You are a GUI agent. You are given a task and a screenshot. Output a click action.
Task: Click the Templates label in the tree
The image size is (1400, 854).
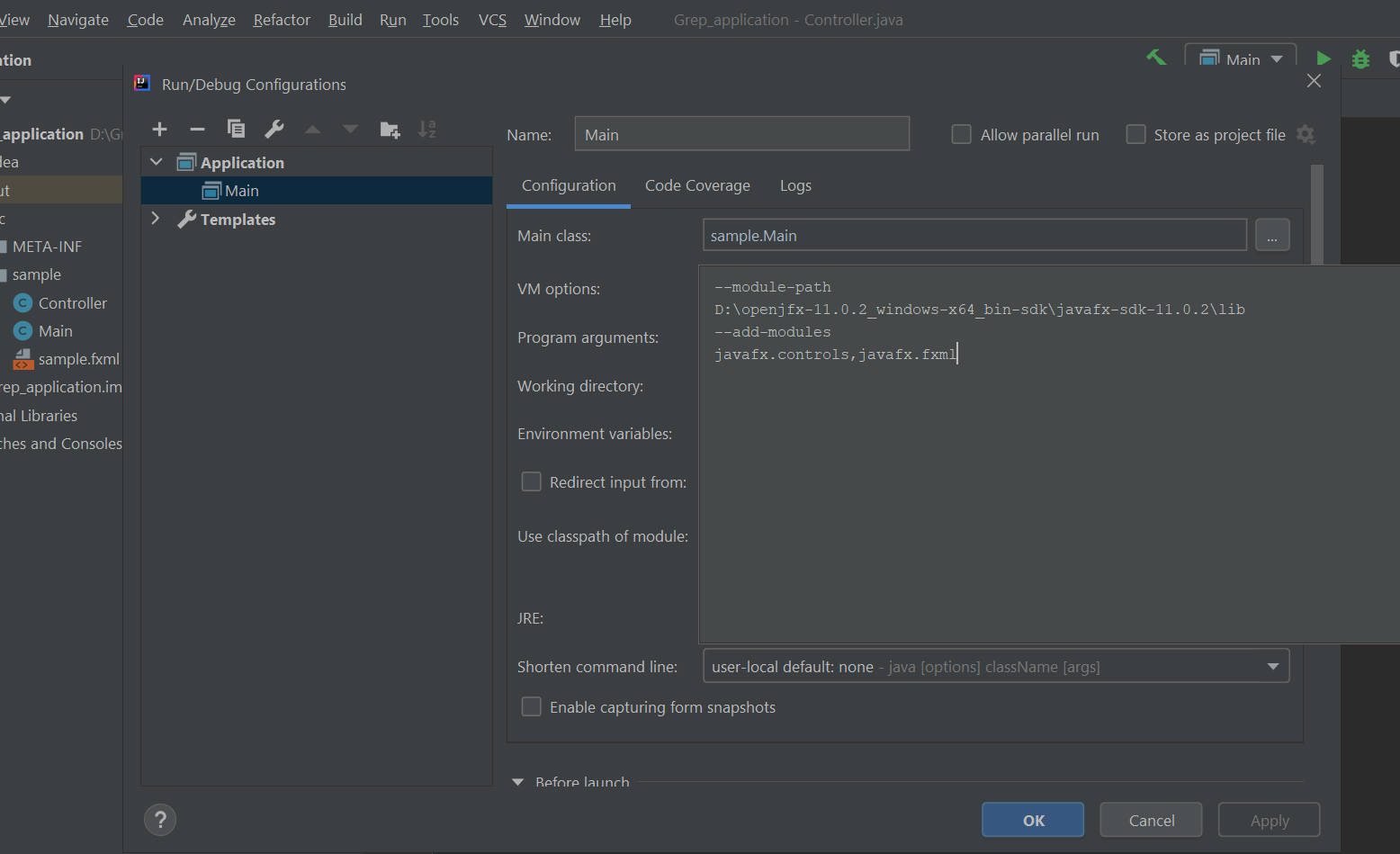coord(238,220)
